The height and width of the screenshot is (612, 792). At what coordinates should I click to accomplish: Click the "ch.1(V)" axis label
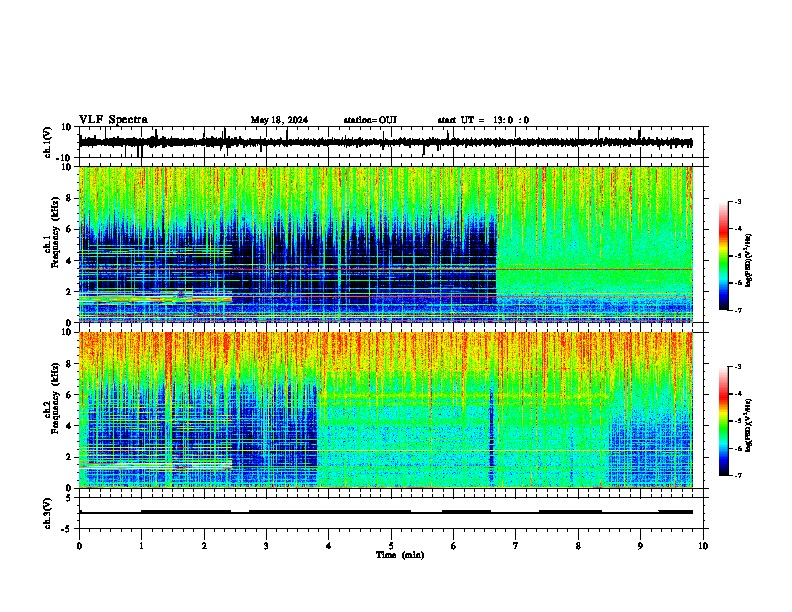(48, 142)
